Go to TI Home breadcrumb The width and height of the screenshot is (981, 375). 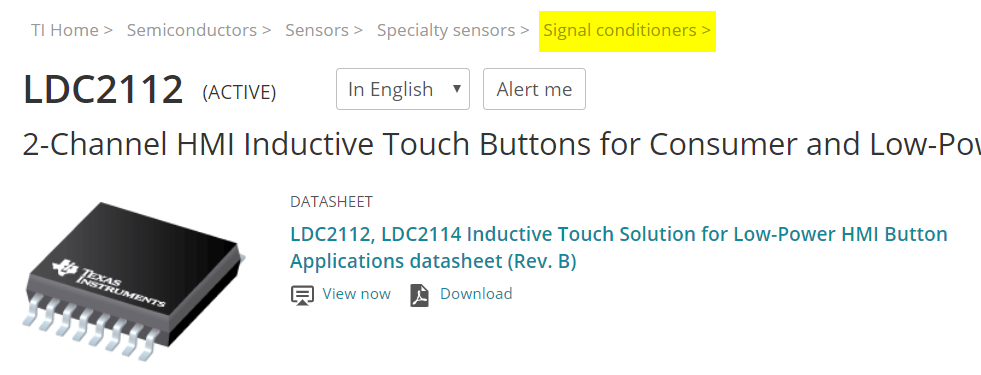(64, 30)
